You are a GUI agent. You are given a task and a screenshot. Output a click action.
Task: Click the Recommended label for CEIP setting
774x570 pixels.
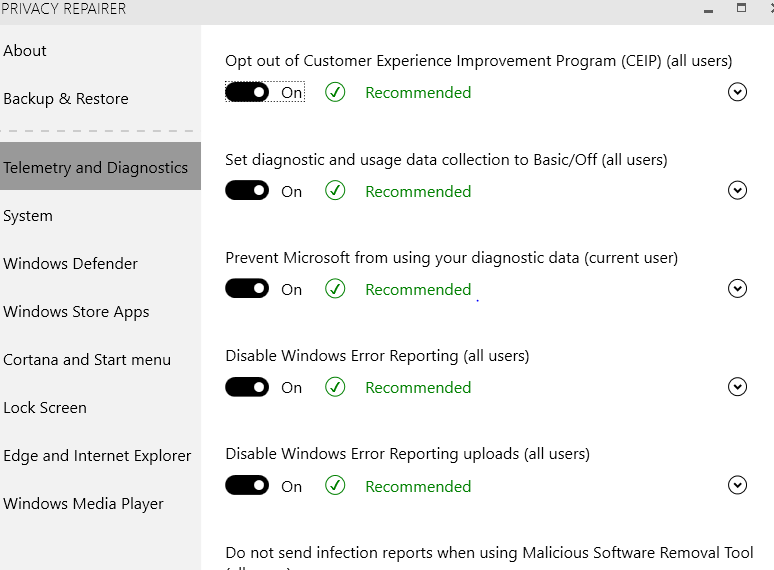tap(418, 92)
